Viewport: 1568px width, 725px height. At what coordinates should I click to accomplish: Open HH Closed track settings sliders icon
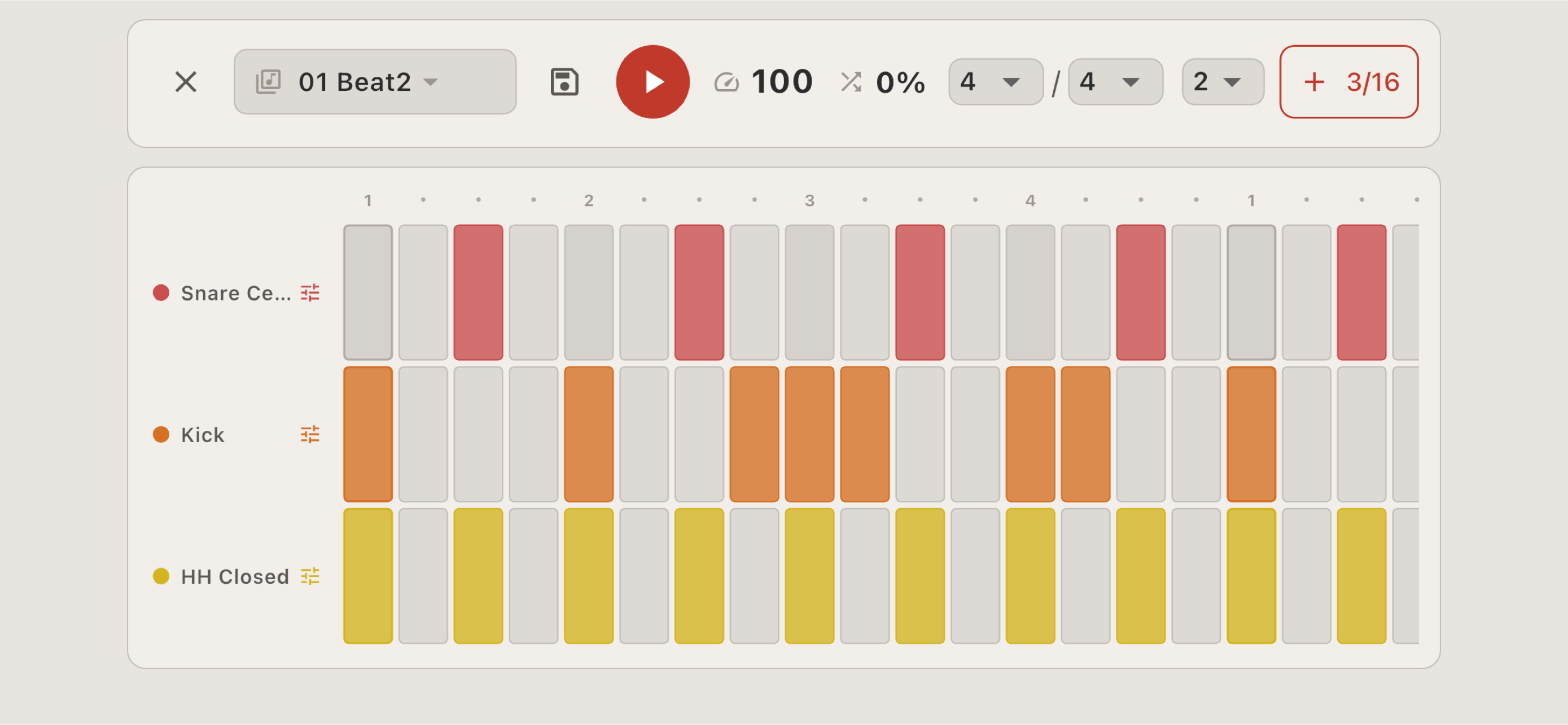310,576
